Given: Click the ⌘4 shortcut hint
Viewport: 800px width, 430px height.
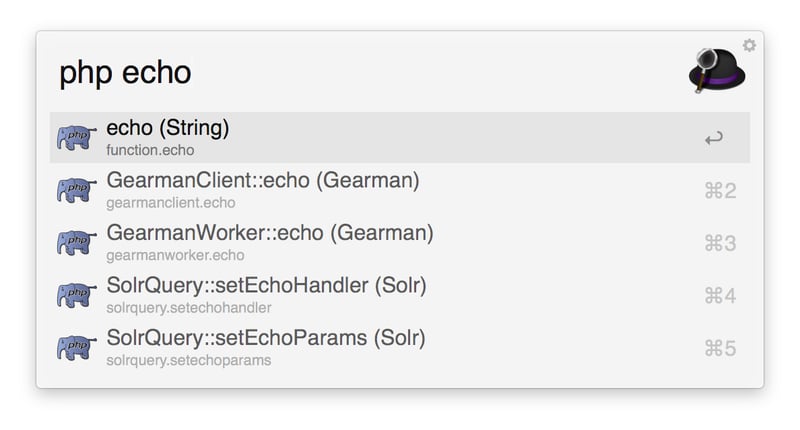Looking at the screenshot, I should pos(720,296).
